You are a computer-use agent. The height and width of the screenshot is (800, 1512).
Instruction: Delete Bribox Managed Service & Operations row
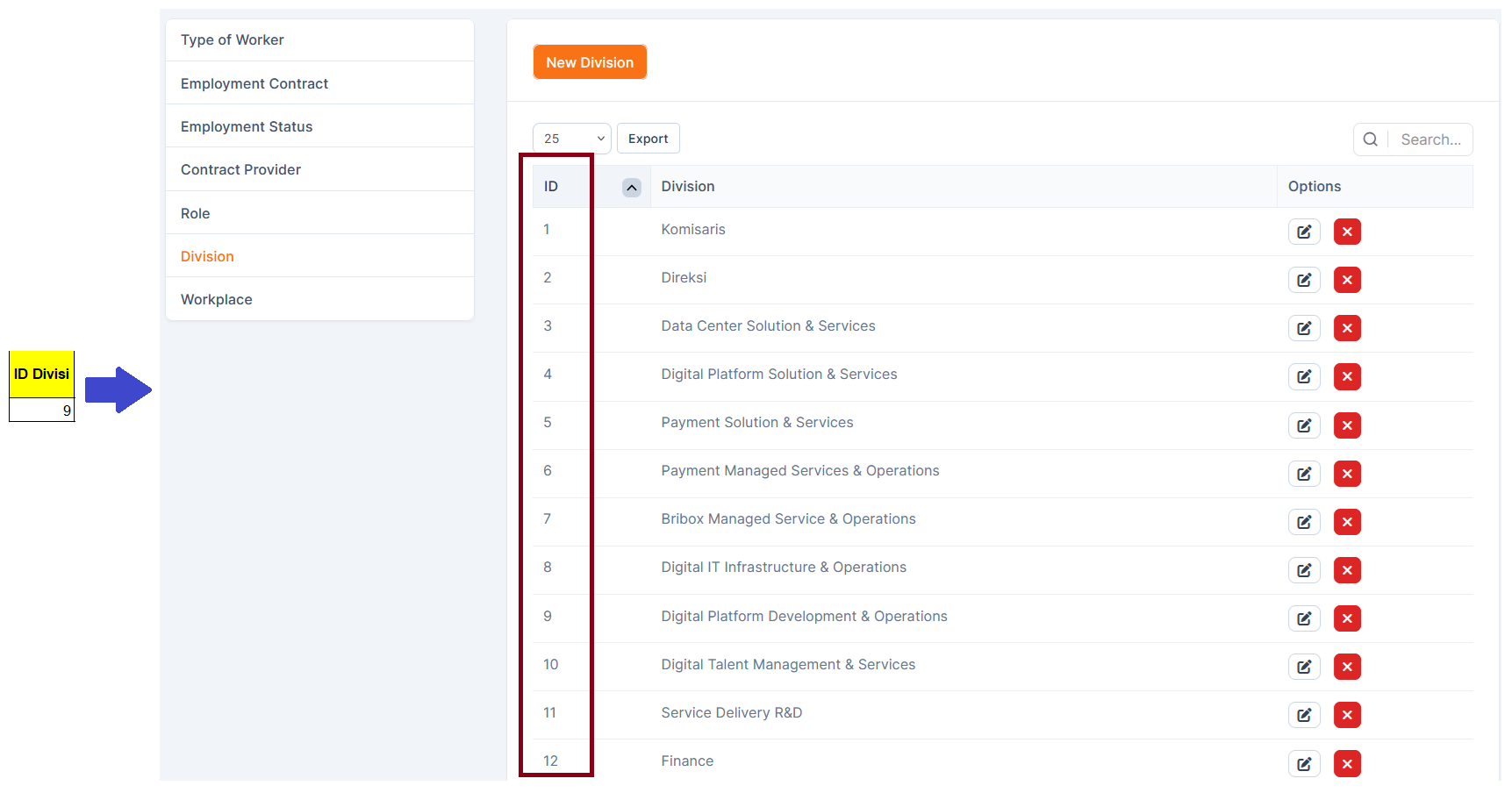click(1346, 522)
